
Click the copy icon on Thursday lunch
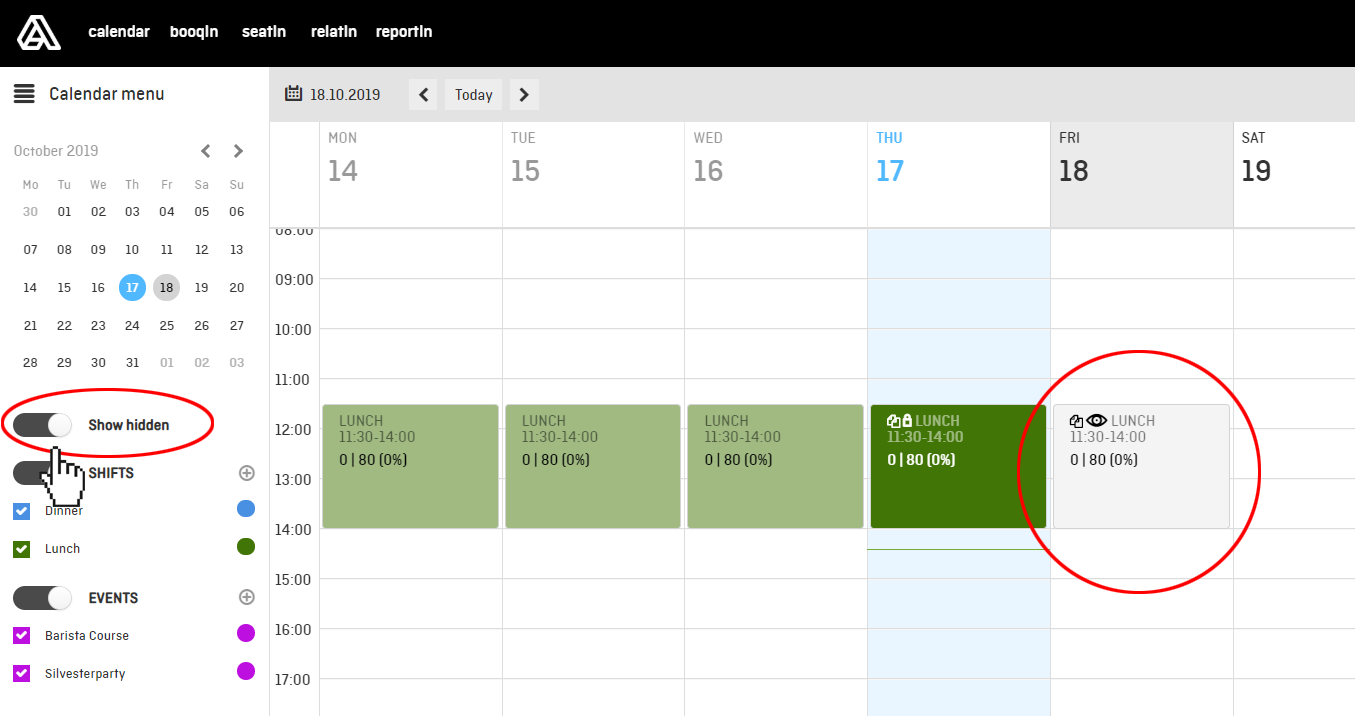[x=894, y=421]
